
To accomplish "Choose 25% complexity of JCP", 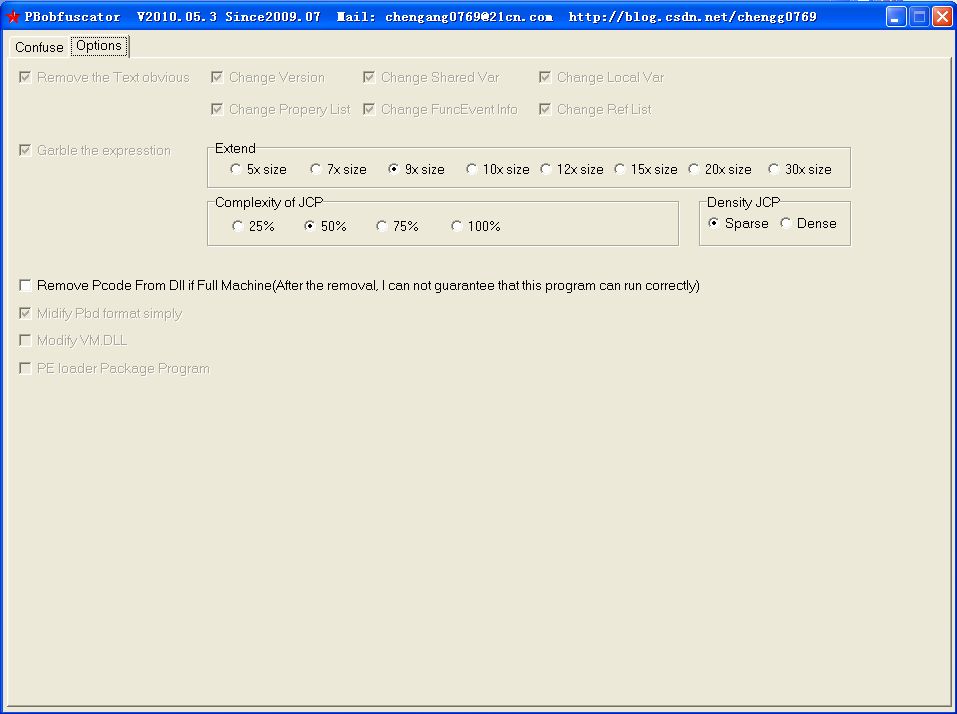I will [x=237, y=226].
